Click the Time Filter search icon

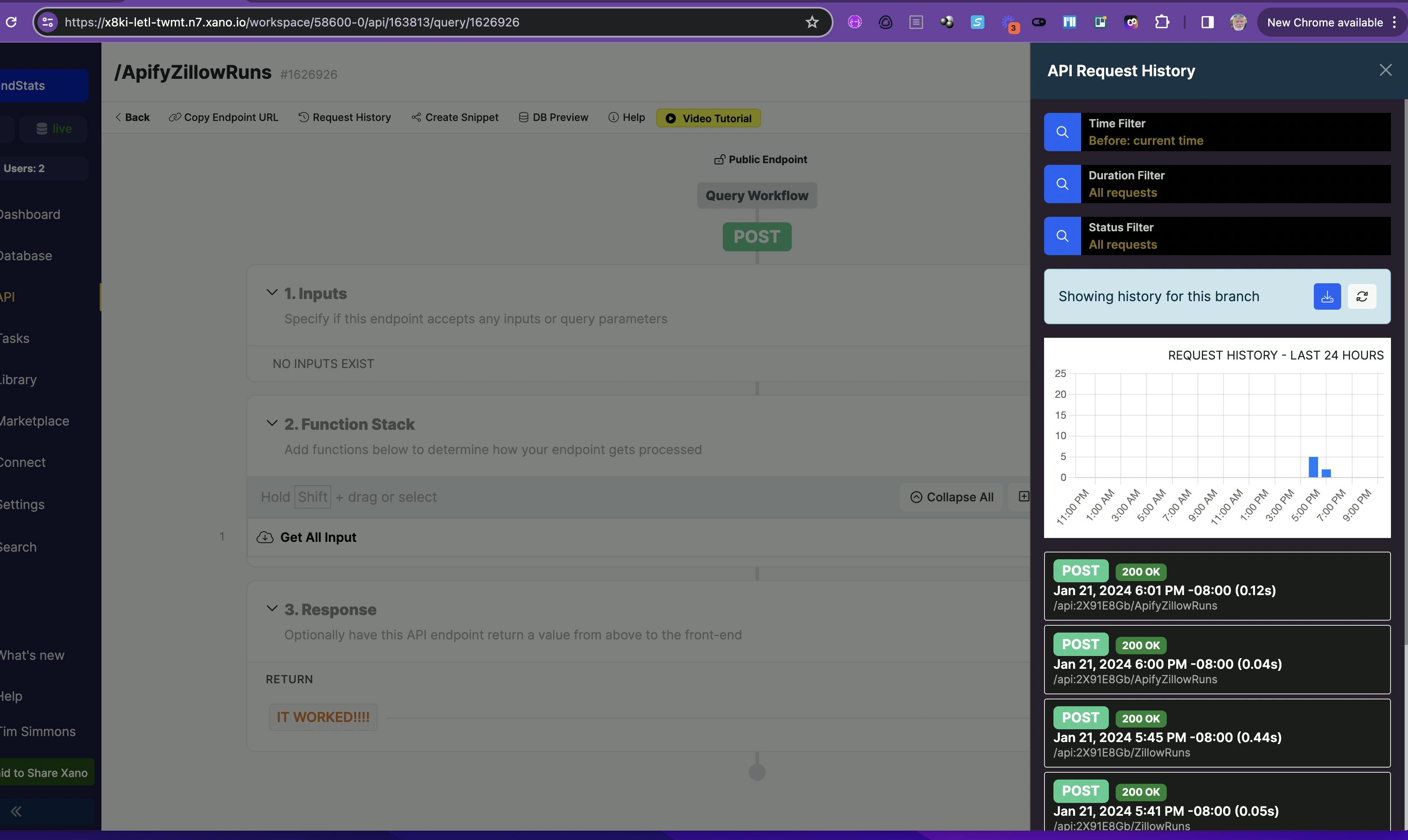pyautogui.click(x=1062, y=132)
